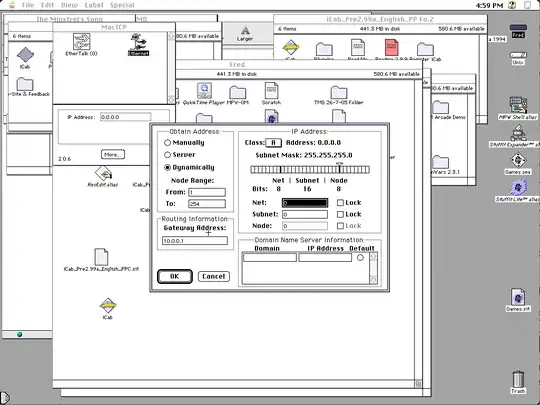Click OK to confirm MacTCP settings
Image resolution: width=540 pixels, height=405 pixels.
[x=175, y=277]
